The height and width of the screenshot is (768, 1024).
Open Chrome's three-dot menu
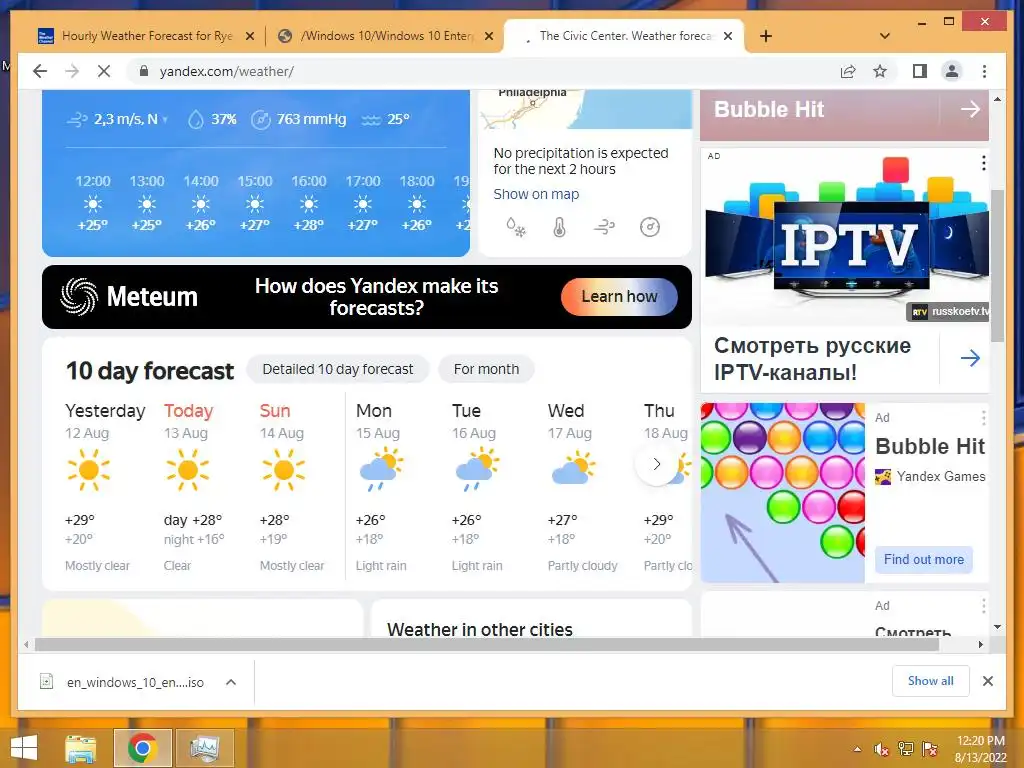click(984, 71)
